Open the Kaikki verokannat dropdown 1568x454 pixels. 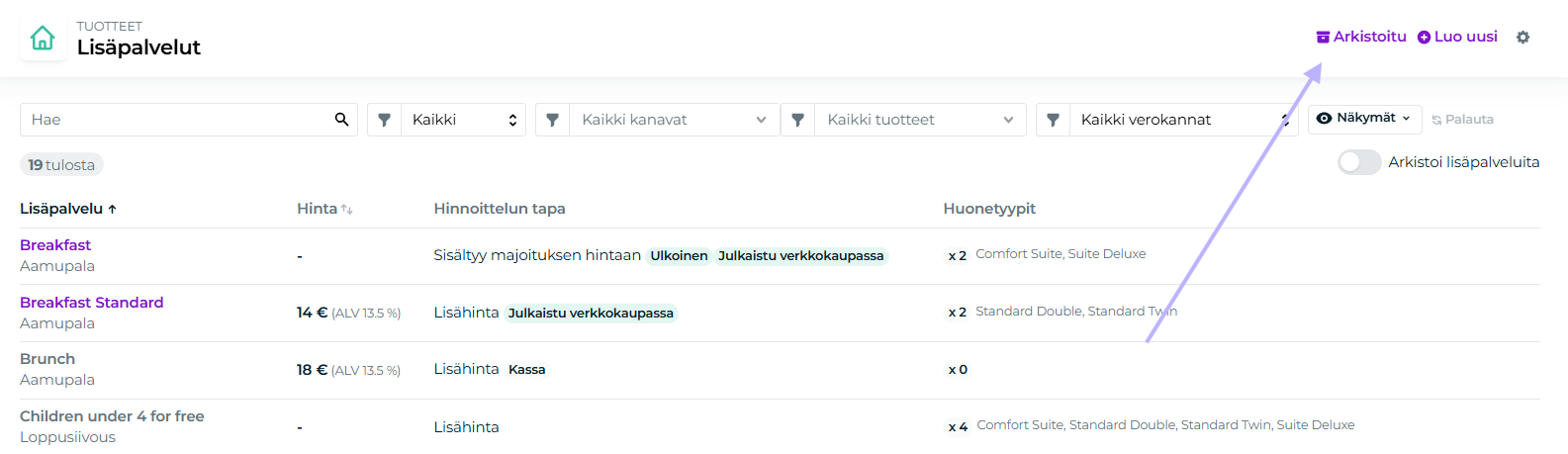point(1183,120)
